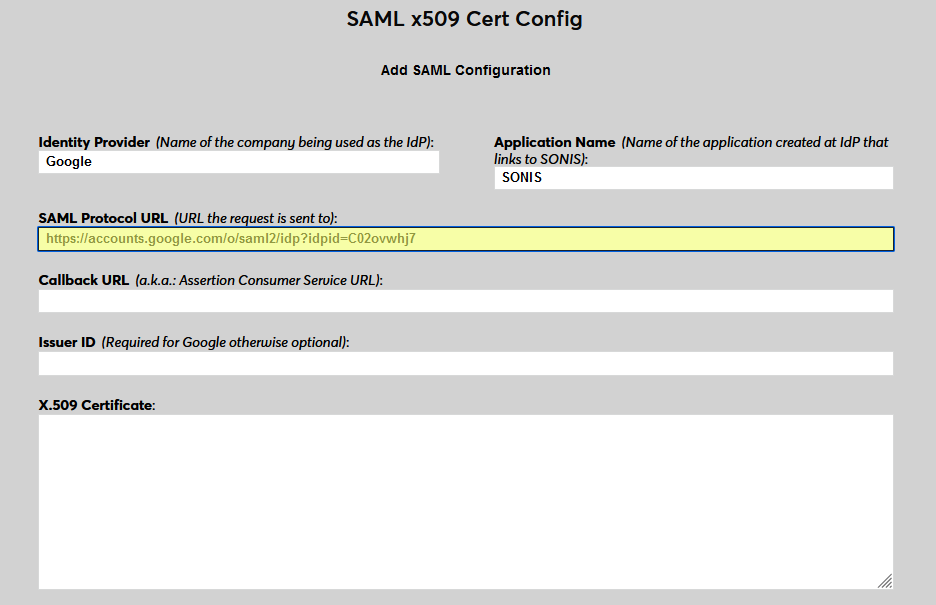Screen dimensions: 936x605
Task: Click the Identity Provider input containing Google
Action: (238, 161)
